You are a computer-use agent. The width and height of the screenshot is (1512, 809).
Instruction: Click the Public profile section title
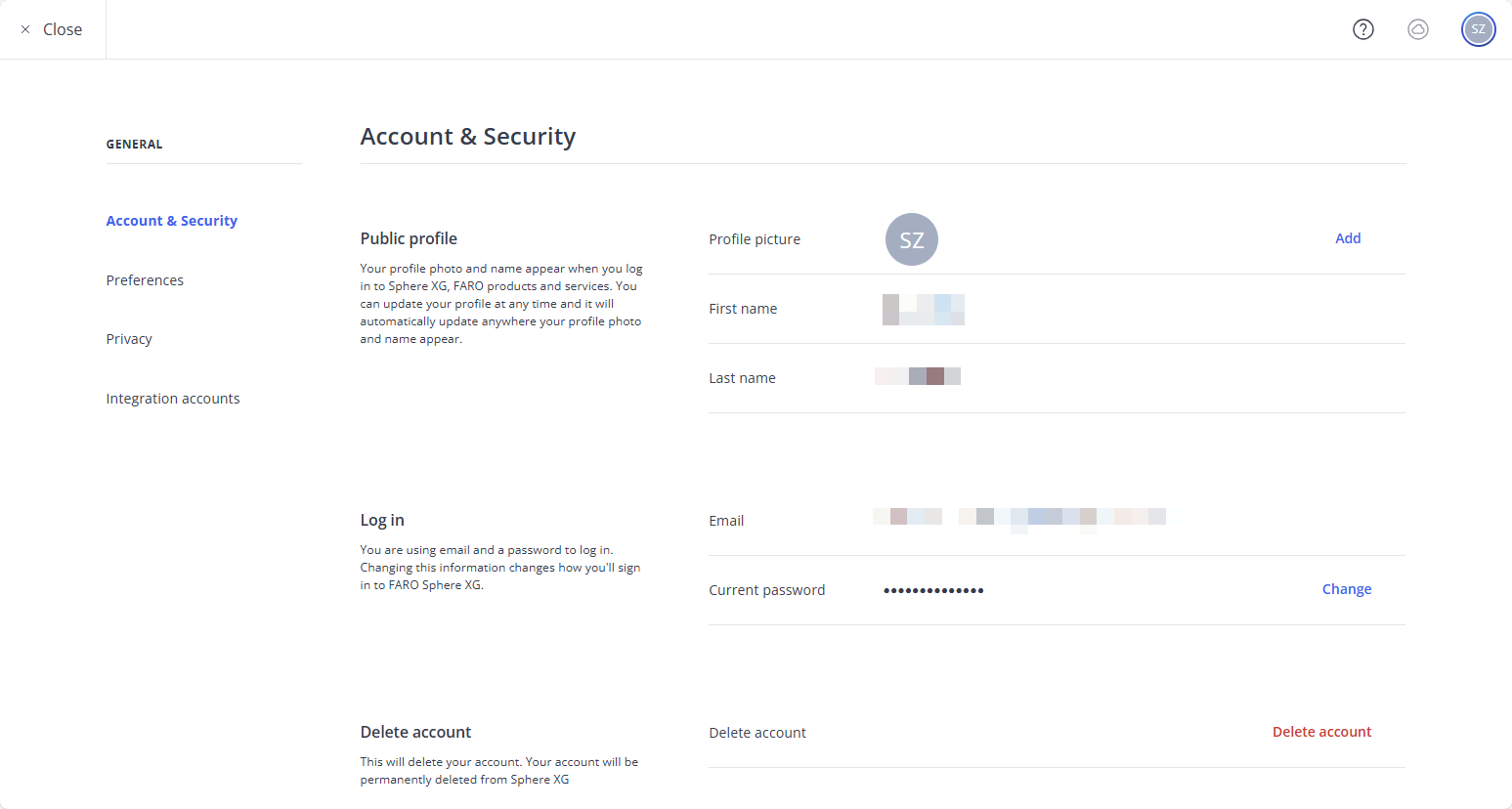pyautogui.click(x=409, y=237)
